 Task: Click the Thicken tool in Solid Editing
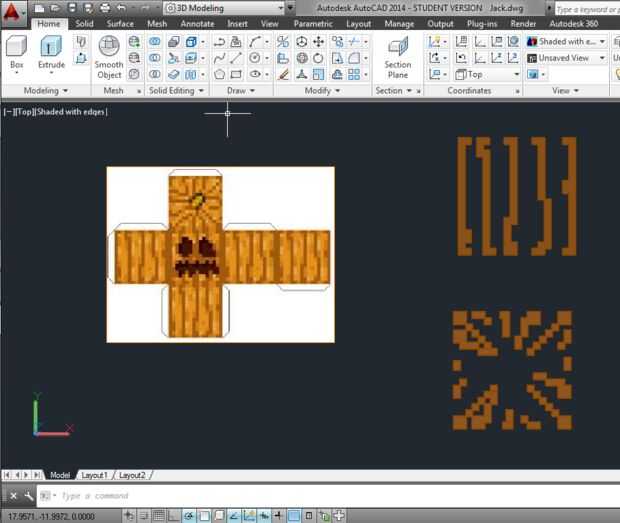173,74
